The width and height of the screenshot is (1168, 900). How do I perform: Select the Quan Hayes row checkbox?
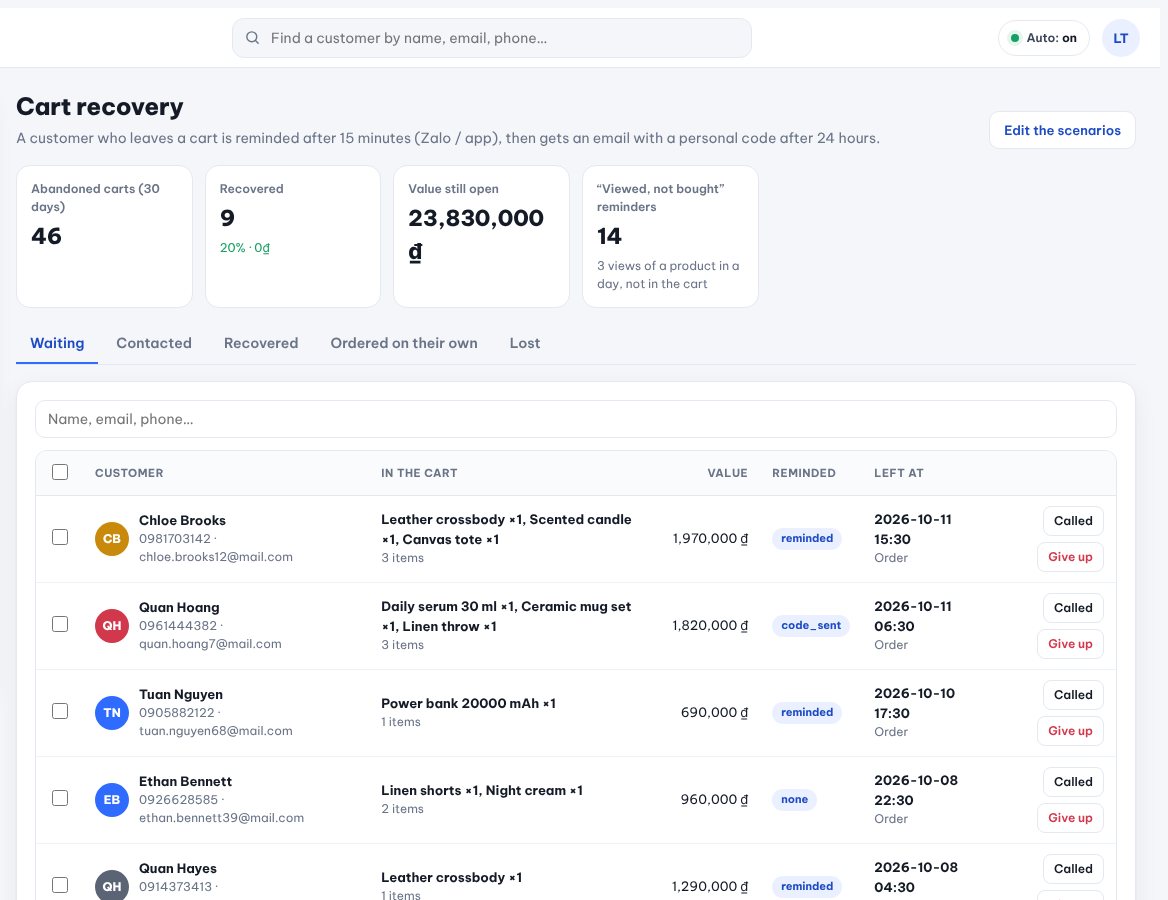pos(60,885)
